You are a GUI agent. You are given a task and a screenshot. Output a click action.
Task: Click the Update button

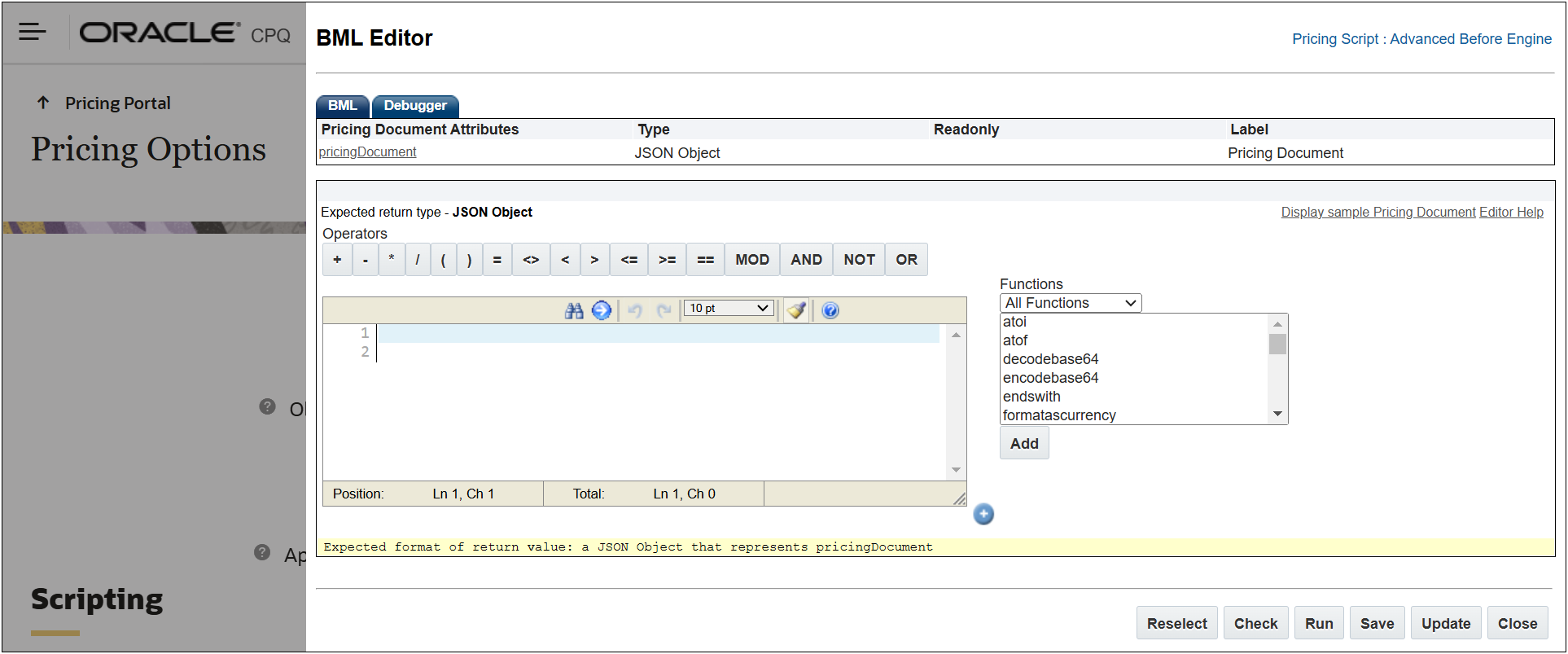[x=1446, y=624]
